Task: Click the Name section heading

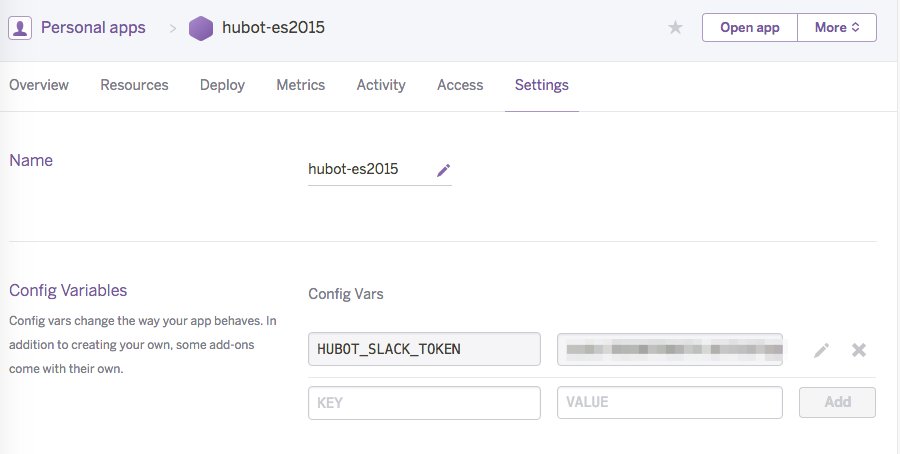Action: point(31,160)
